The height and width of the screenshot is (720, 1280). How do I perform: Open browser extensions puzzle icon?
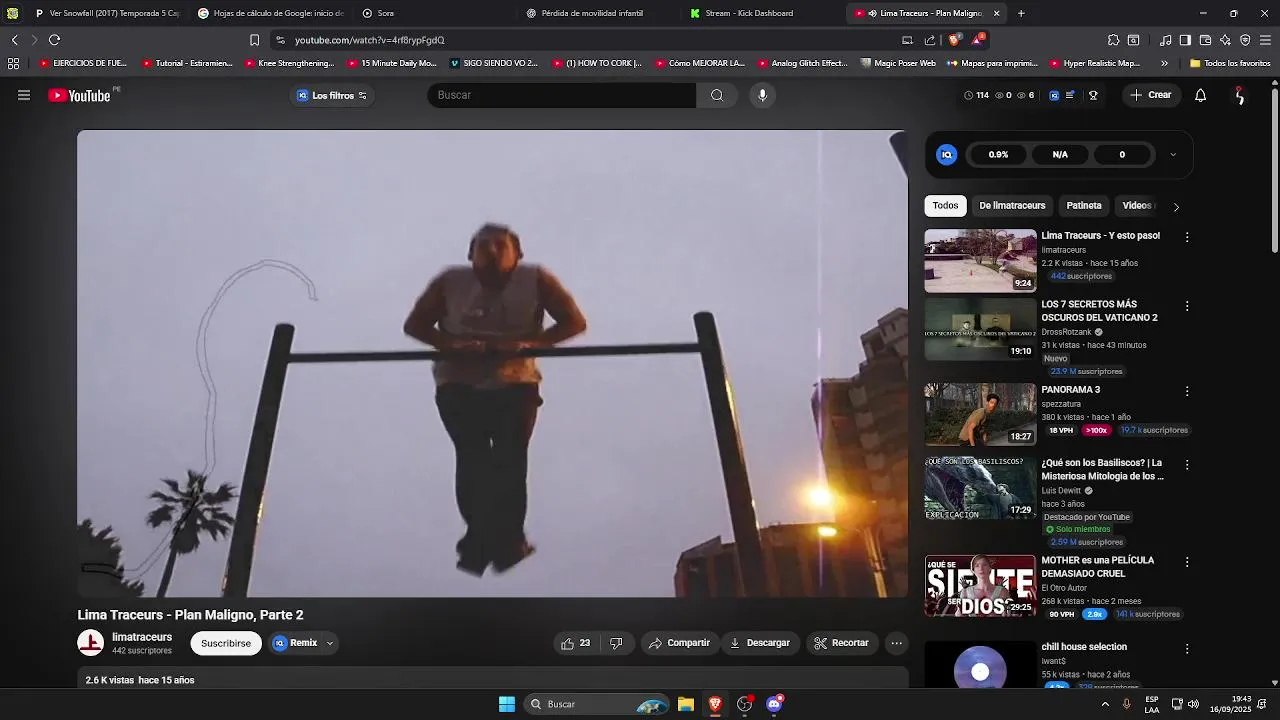(1113, 40)
